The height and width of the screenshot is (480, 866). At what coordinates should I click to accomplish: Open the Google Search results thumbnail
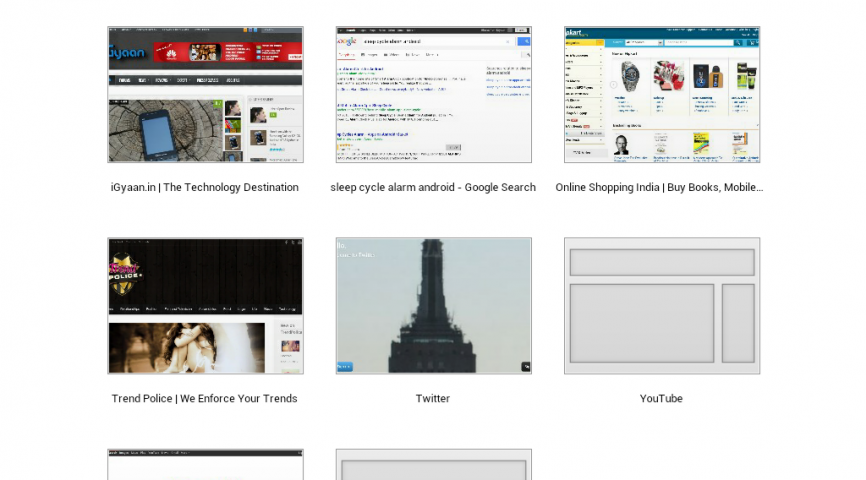click(x=433, y=95)
